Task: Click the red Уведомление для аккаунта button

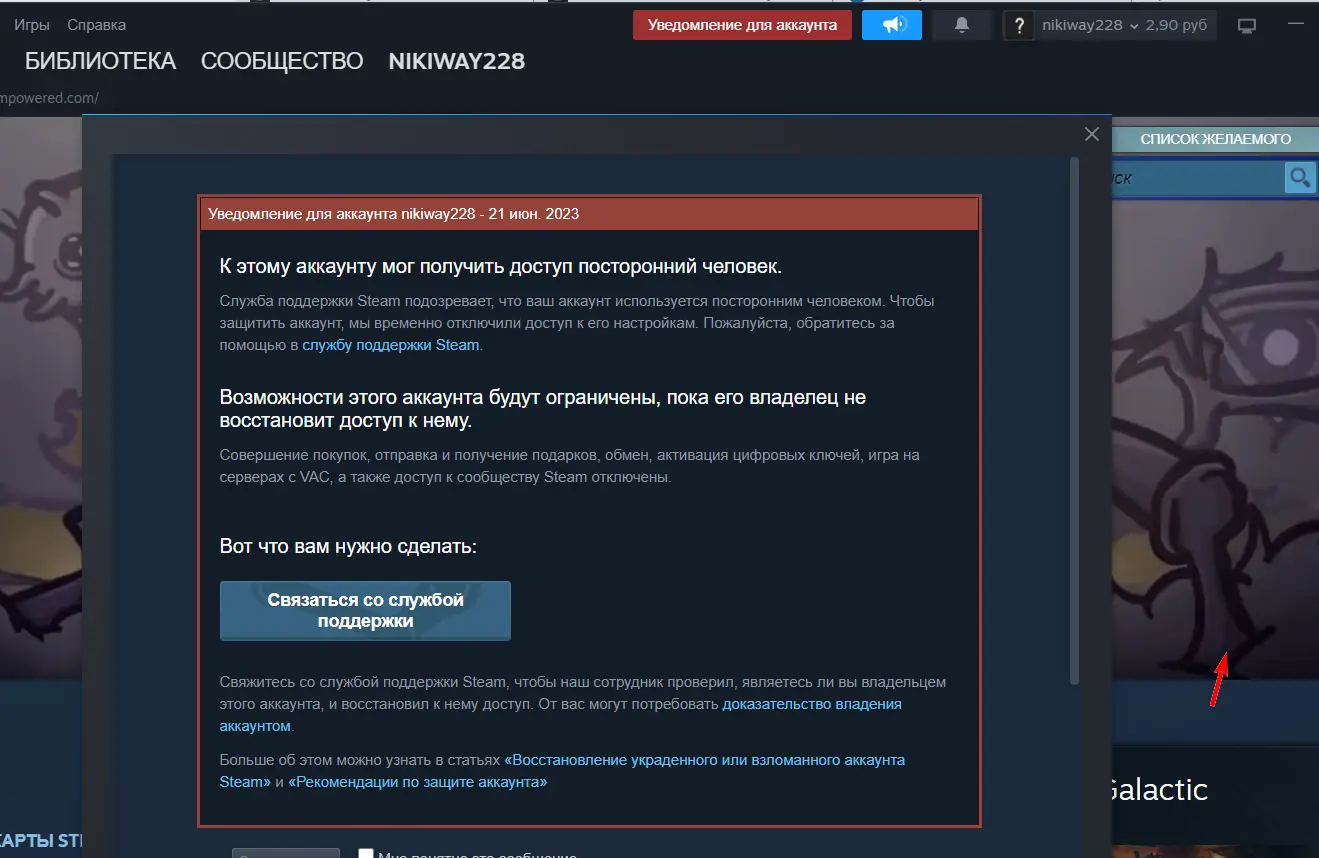Action: pos(742,25)
